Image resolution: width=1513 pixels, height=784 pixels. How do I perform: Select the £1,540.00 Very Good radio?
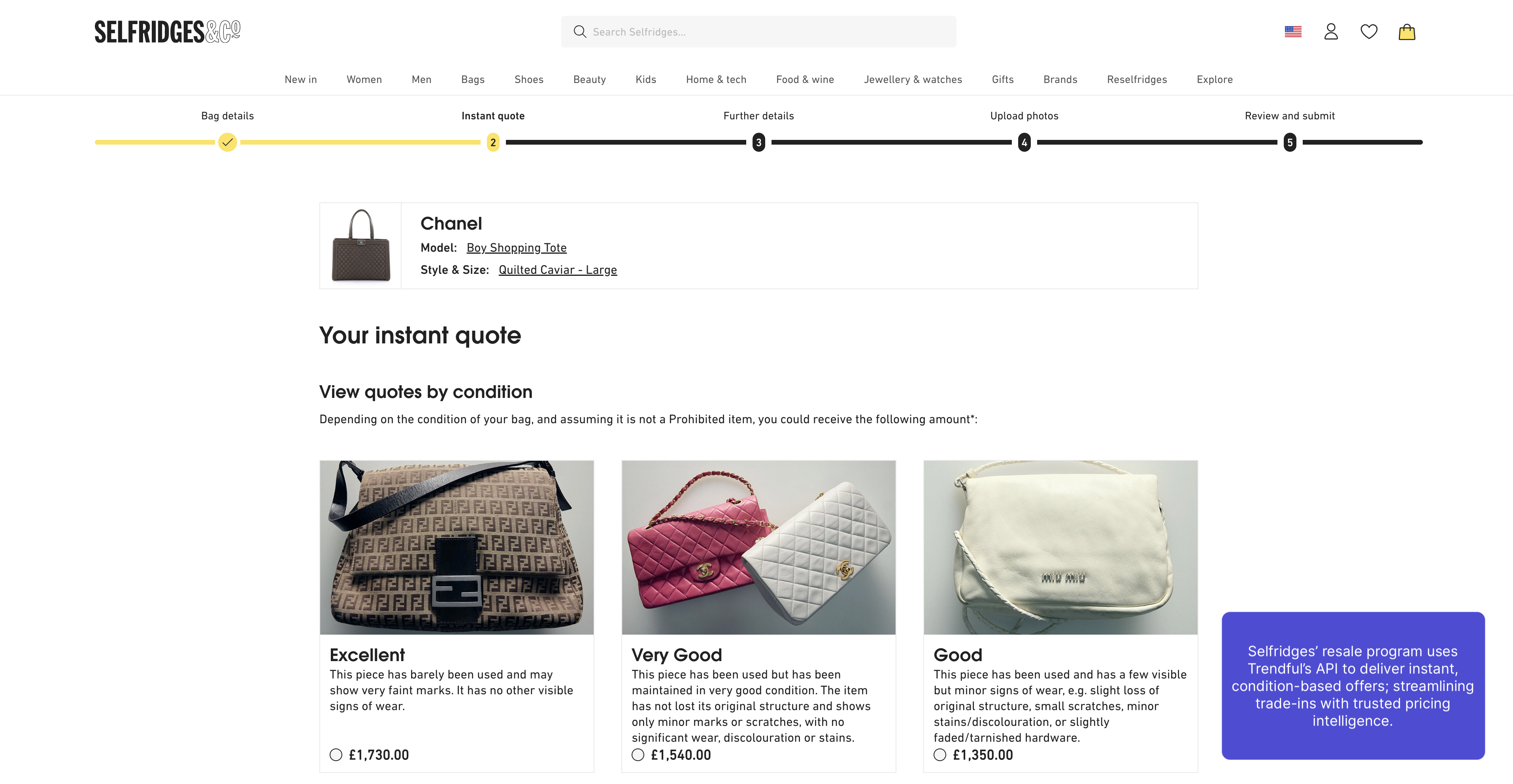(638, 755)
